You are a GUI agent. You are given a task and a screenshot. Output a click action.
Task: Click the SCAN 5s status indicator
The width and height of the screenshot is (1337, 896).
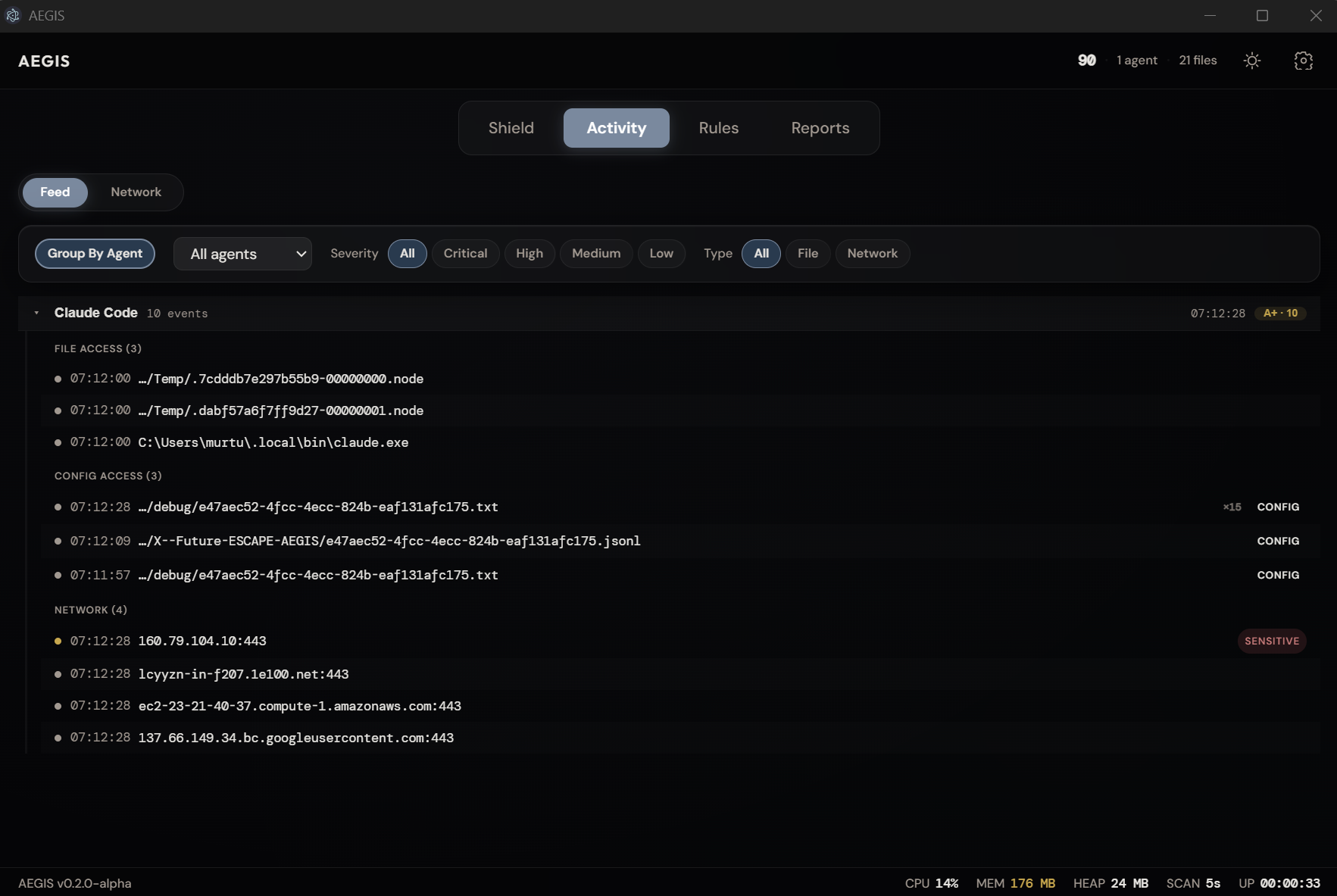click(x=1193, y=883)
